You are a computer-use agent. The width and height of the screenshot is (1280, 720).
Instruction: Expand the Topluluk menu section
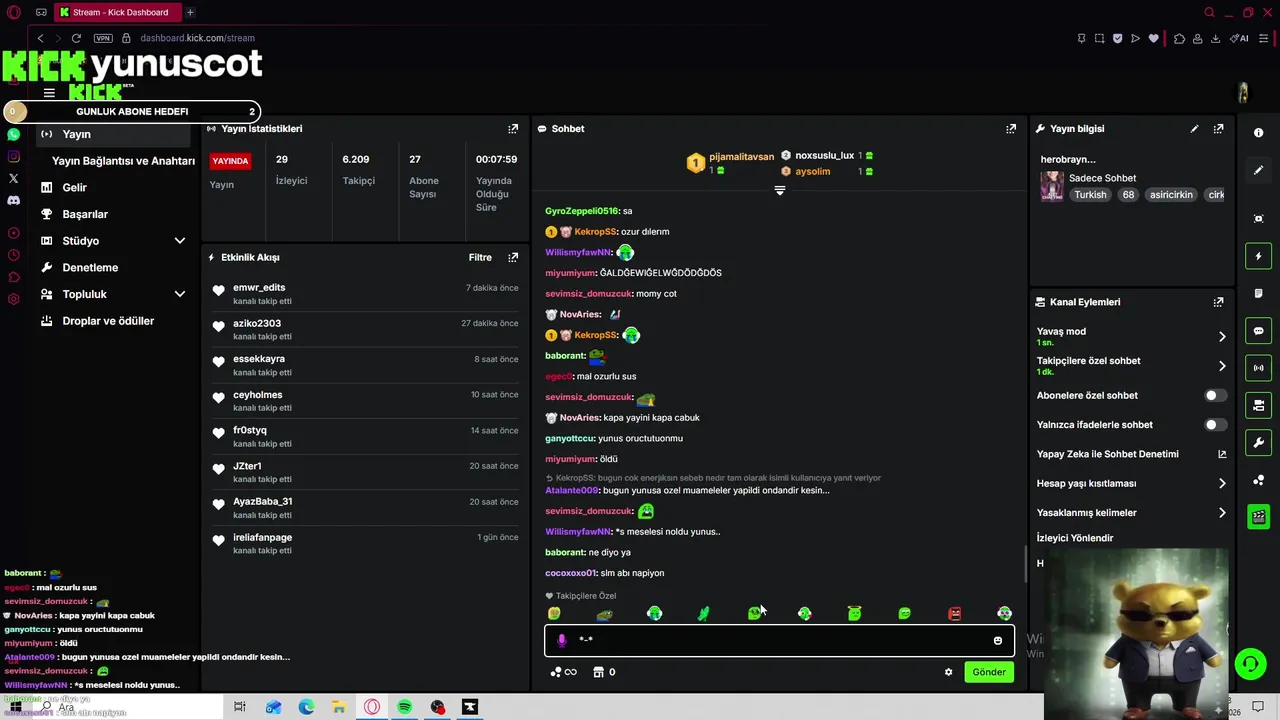pyautogui.click(x=180, y=294)
